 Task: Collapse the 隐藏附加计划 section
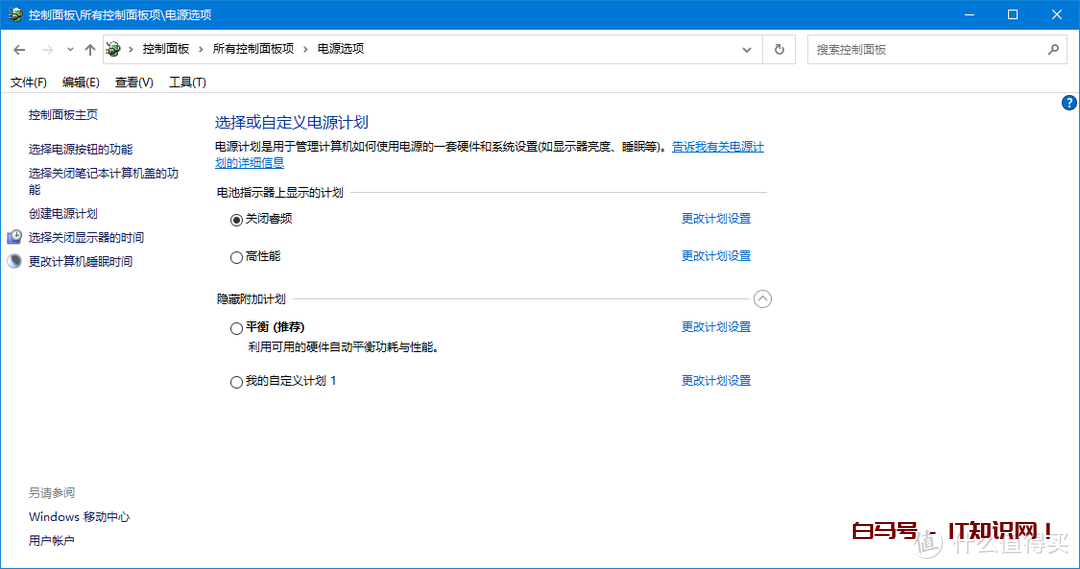click(x=762, y=299)
